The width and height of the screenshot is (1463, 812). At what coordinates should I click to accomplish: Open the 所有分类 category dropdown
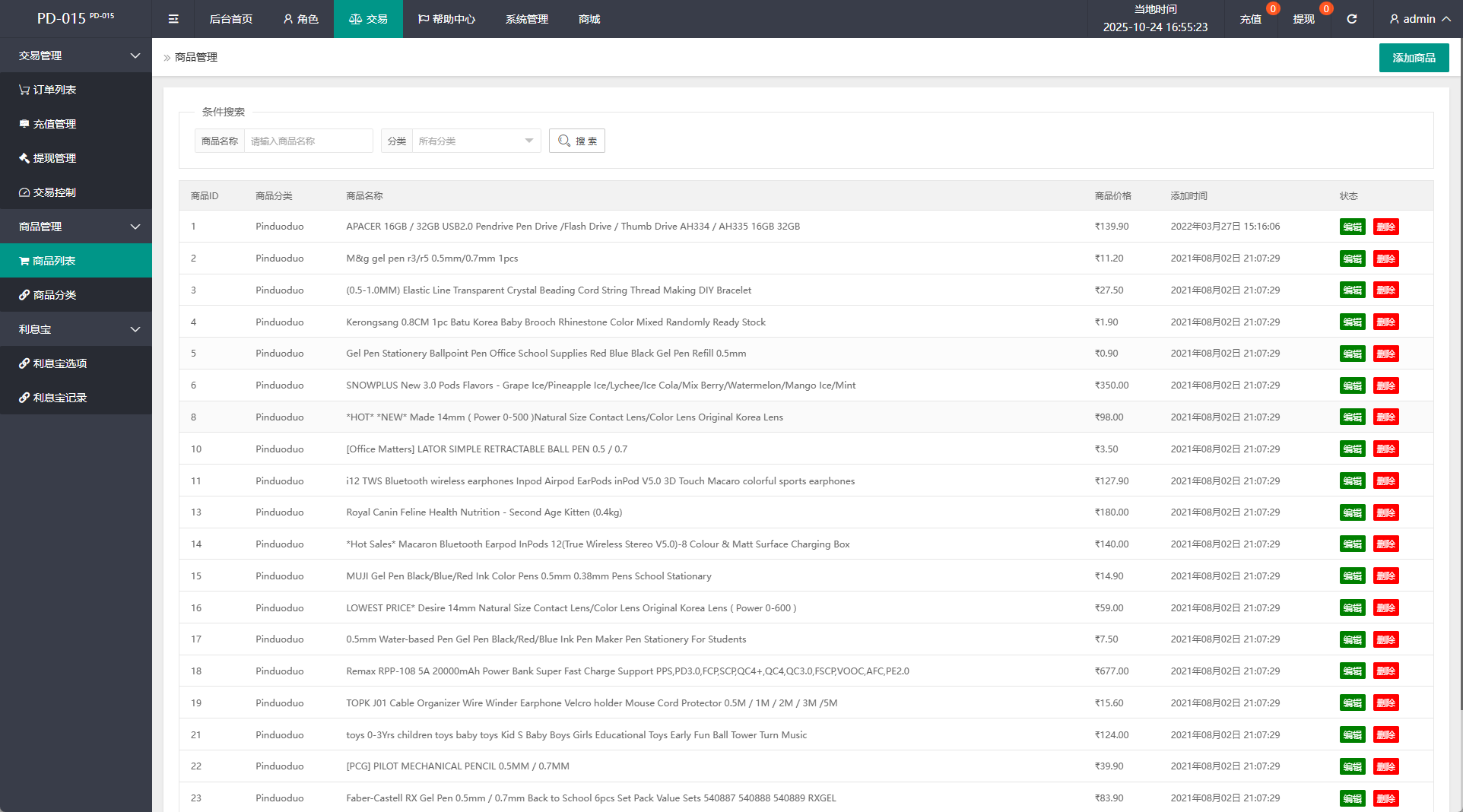click(475, 141)
